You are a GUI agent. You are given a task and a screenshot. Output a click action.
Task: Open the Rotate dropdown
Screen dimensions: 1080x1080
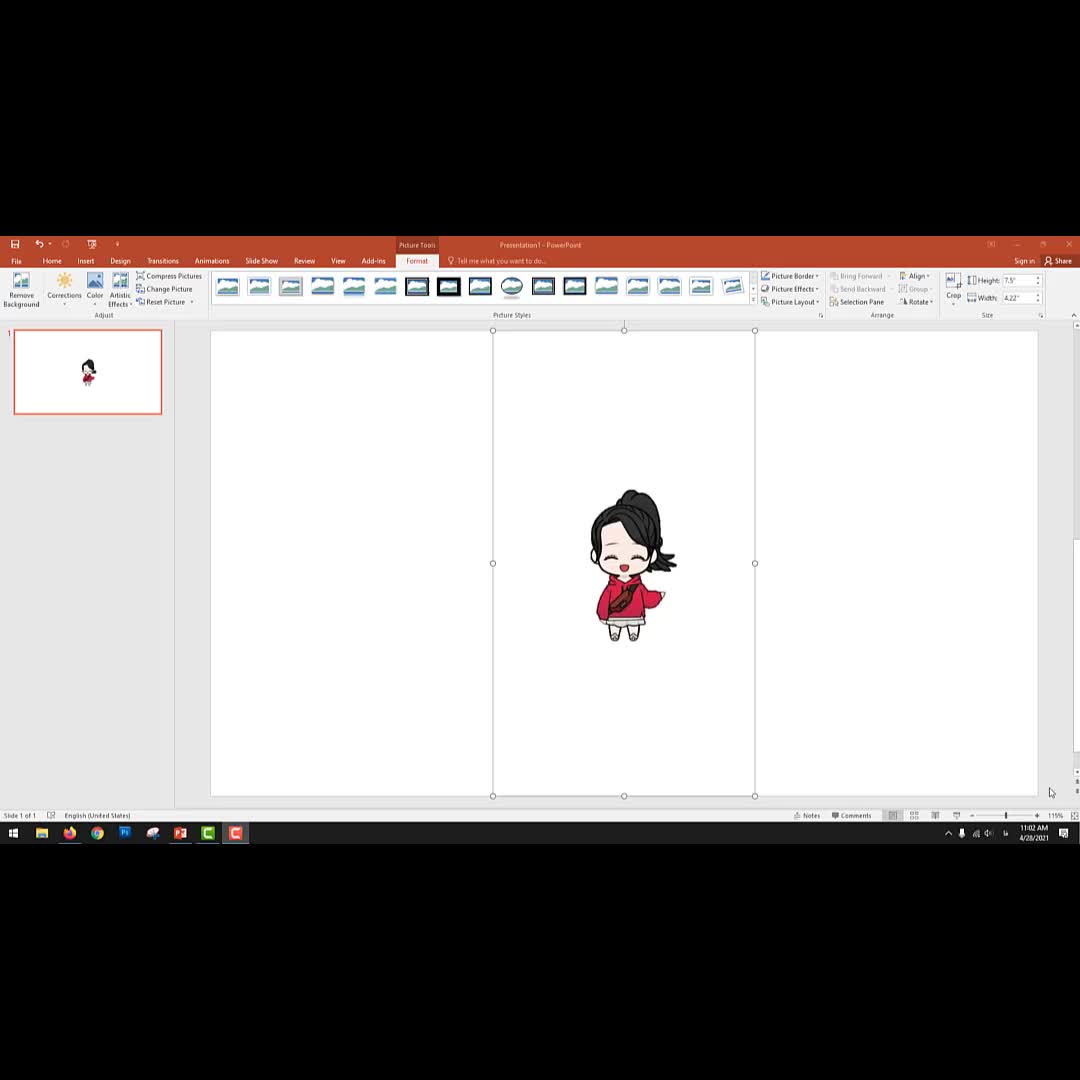[916, 302]
